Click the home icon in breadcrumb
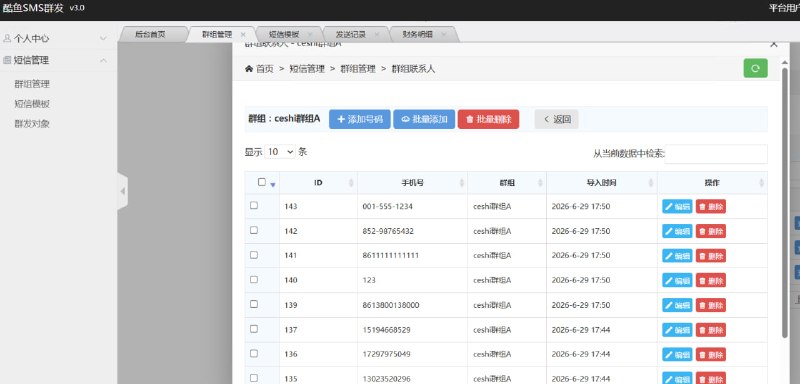Screen dimensions: 800x384 point(249,69)
